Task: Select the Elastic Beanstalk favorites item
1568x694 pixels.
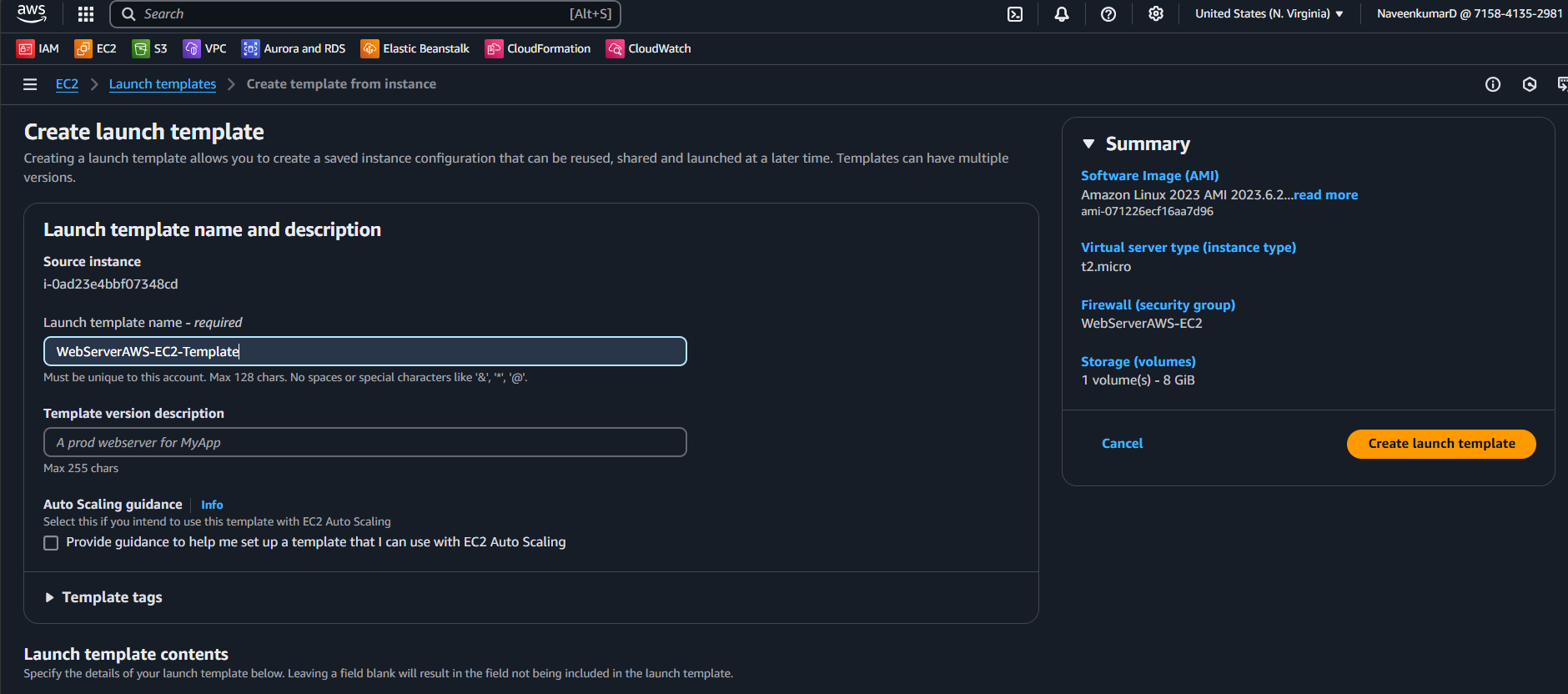Action: point(415,49)
